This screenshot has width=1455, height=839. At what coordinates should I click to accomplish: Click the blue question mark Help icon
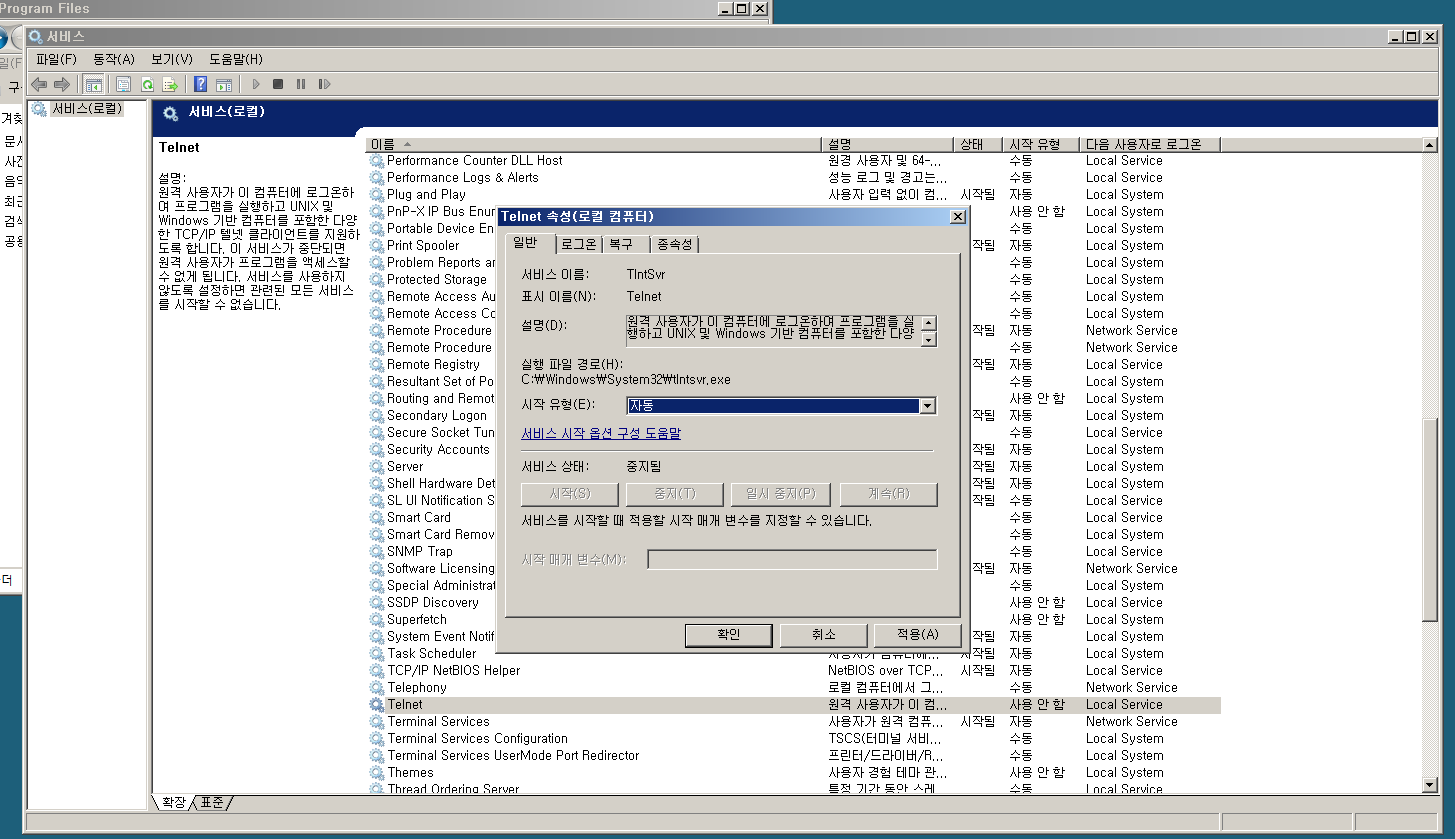click(x=201, y=85)
